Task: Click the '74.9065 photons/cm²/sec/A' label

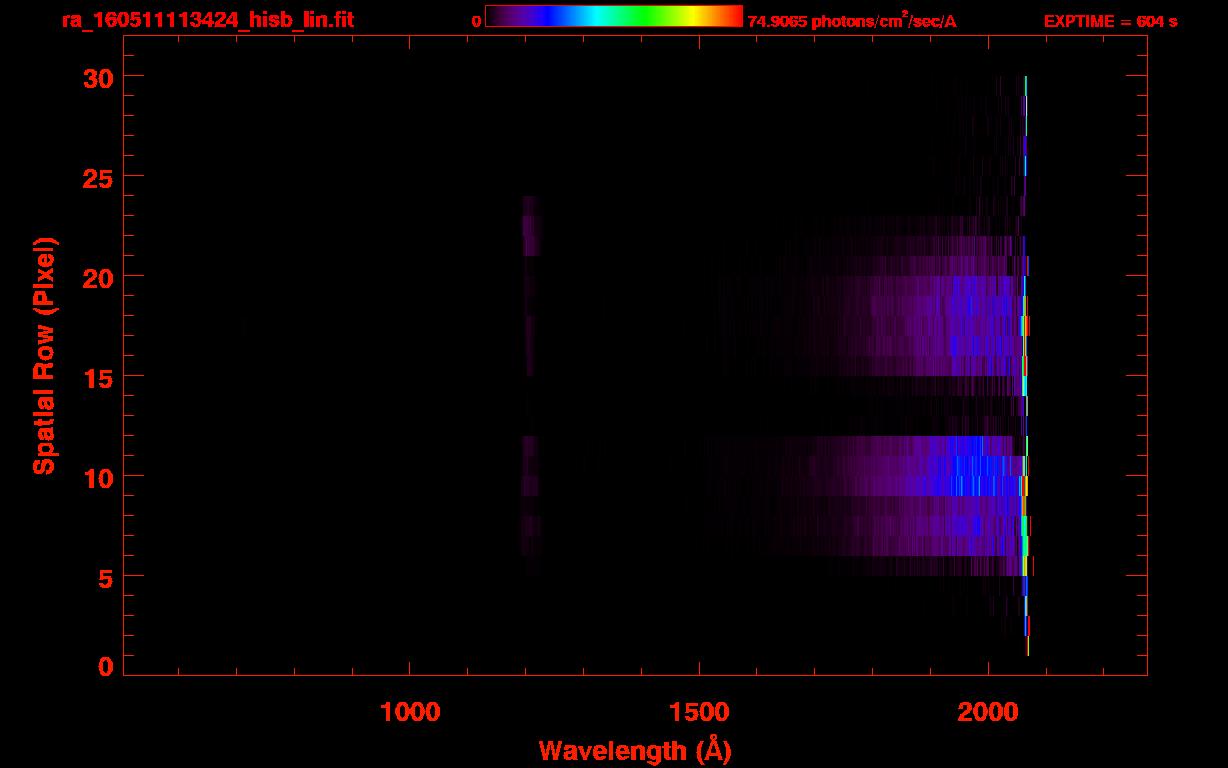Action: (852, 21)
